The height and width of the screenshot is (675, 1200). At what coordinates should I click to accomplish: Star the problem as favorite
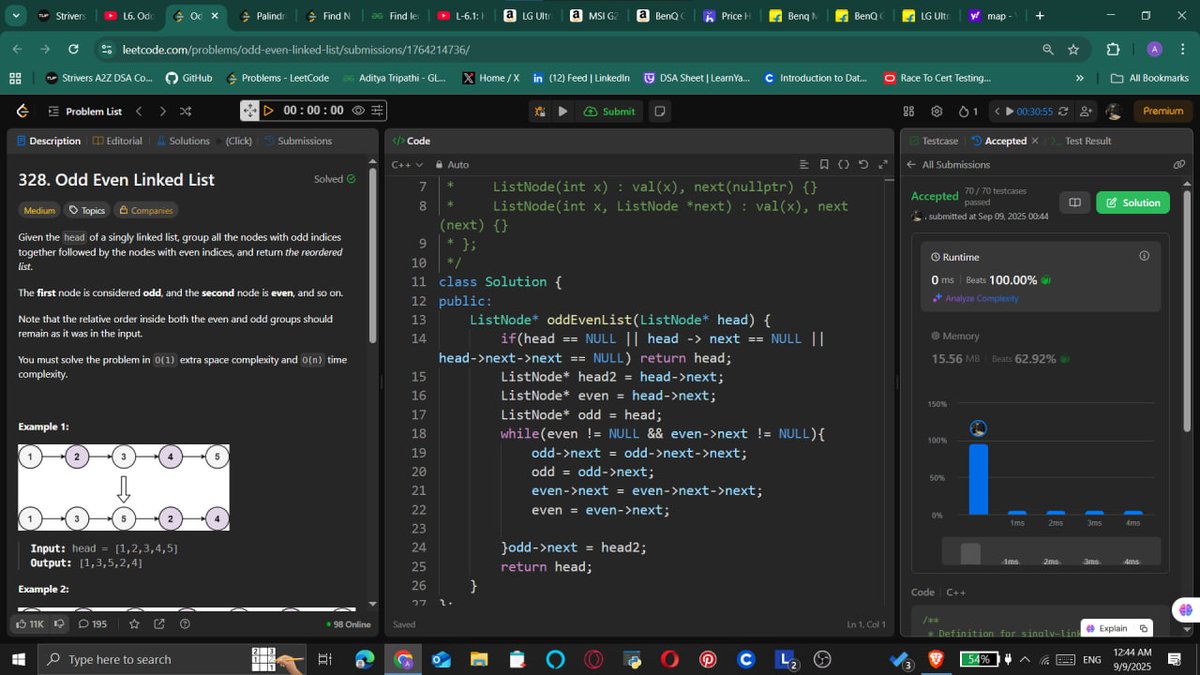(x=135, y=624)
